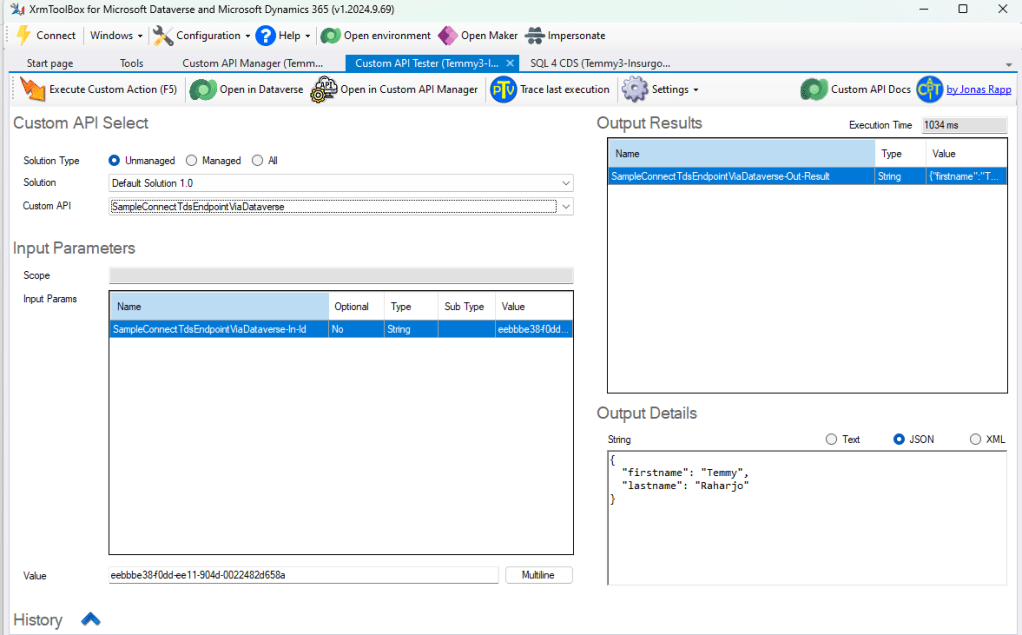The height and width of the screenshot is (635, 1022).
Task: Click the Connect lightning bolt icon
Action: (23, 35)
